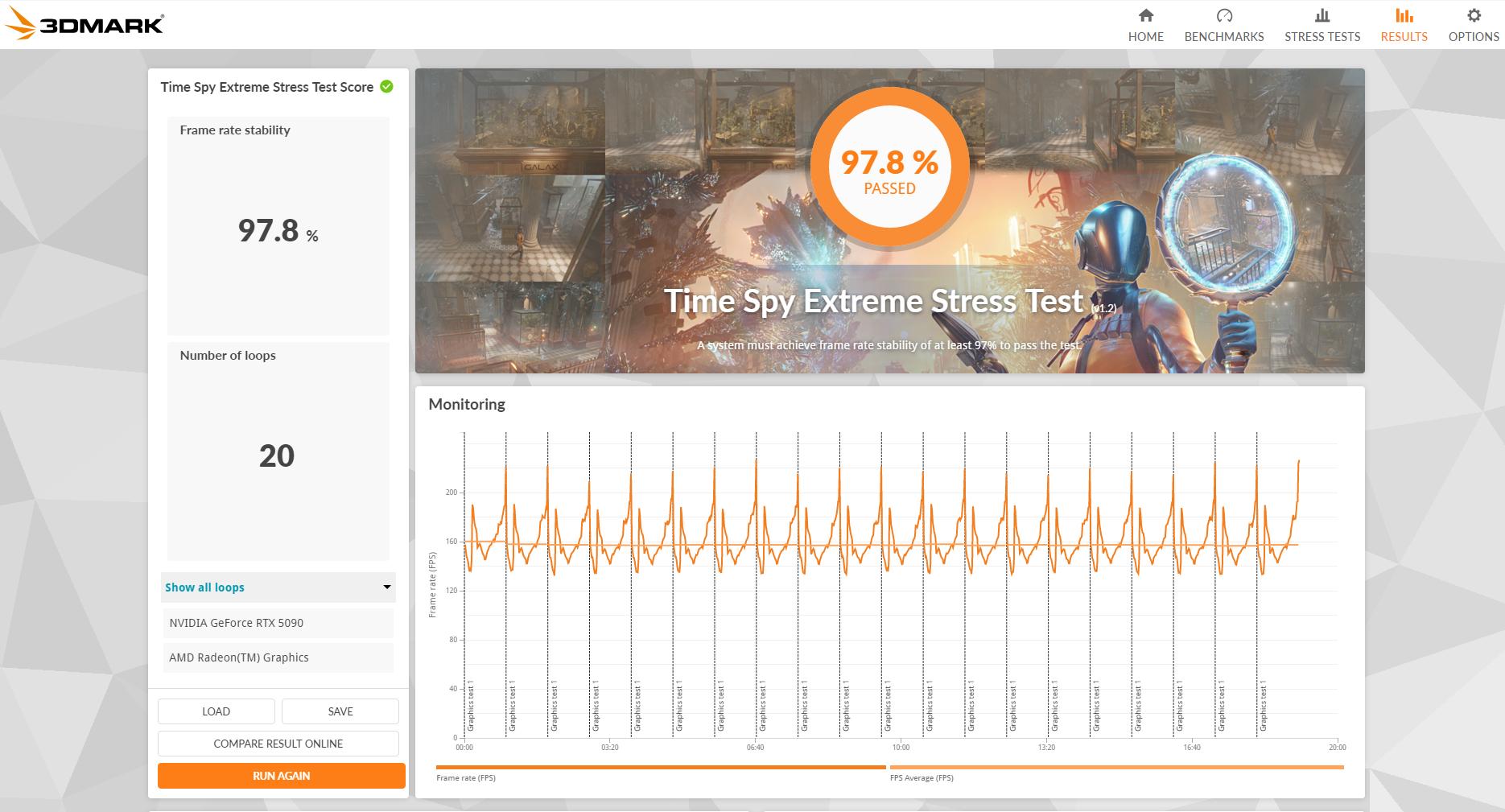Click the Home house icon
This screenshot has width=1505, height=812.
coord(1146,15)
